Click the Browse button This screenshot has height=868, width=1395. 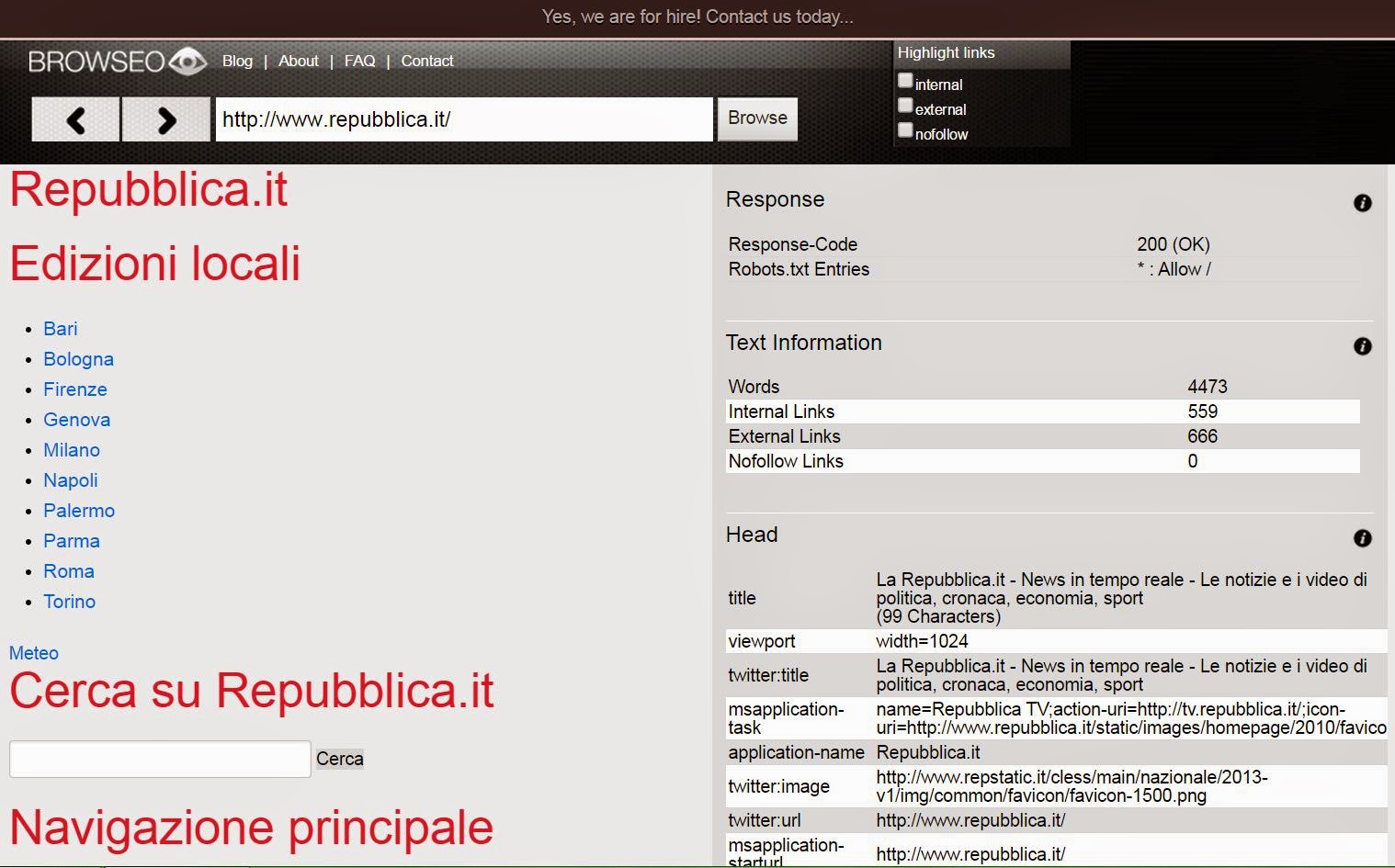pos(757,118)
